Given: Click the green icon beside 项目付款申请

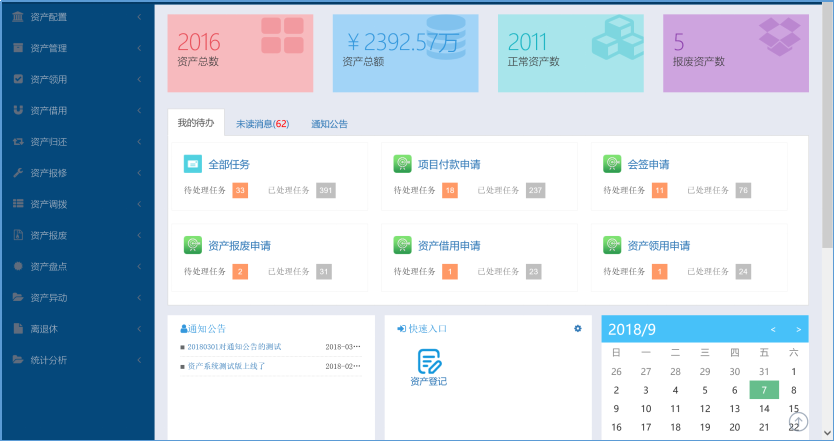Looking at the screenshot, I should coord(402,164).
